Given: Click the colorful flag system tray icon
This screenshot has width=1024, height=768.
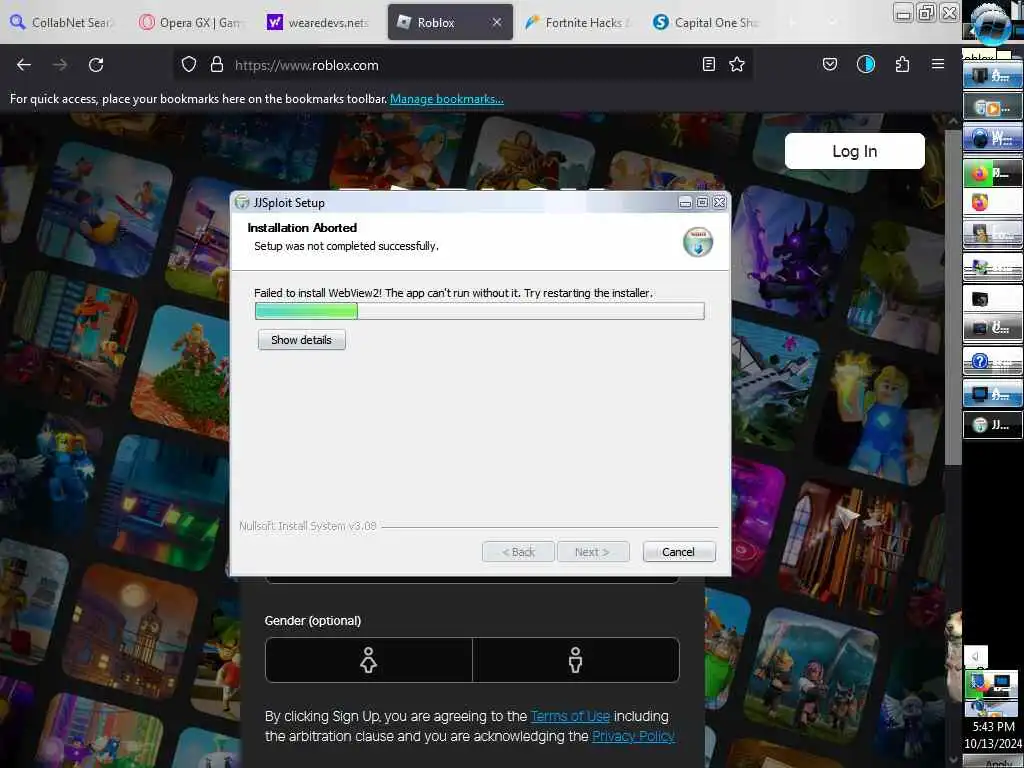Looking at the screenshot, I should [x=977, y=684].
